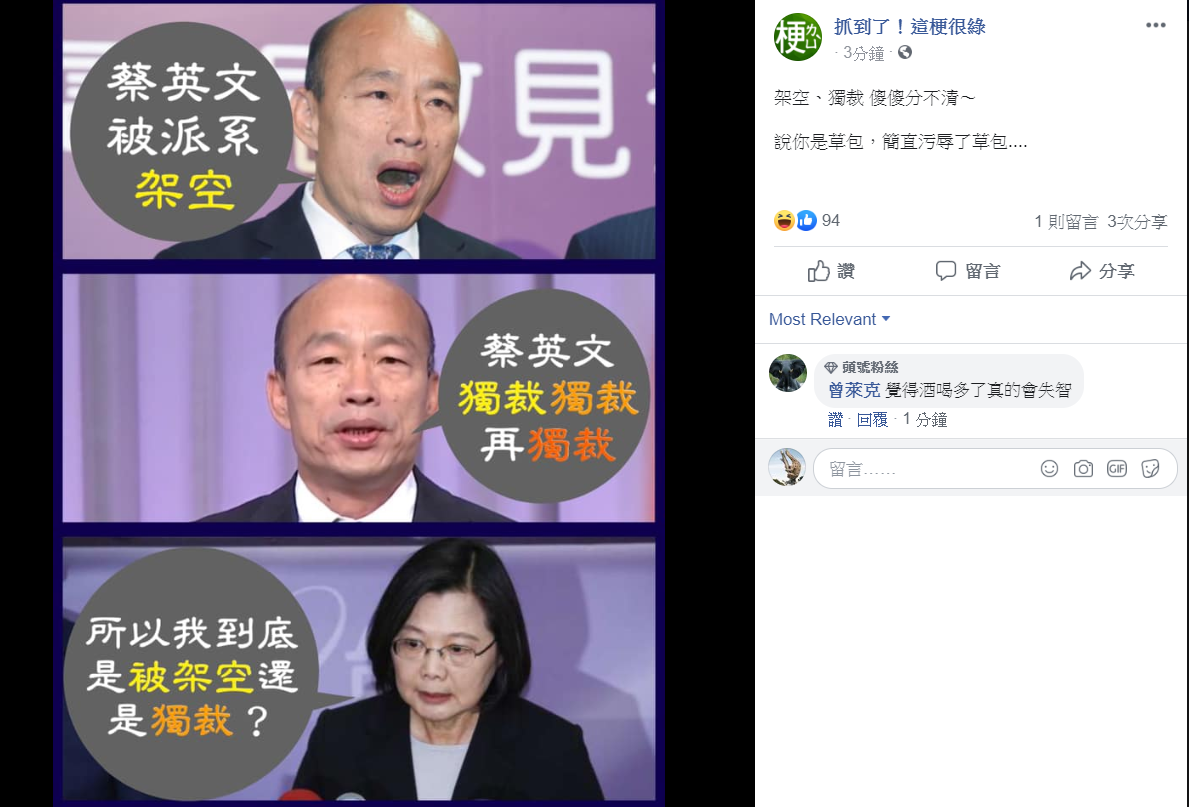
Task: Insert an emoji via smiley icon
Action: [x=1049, y=469]
